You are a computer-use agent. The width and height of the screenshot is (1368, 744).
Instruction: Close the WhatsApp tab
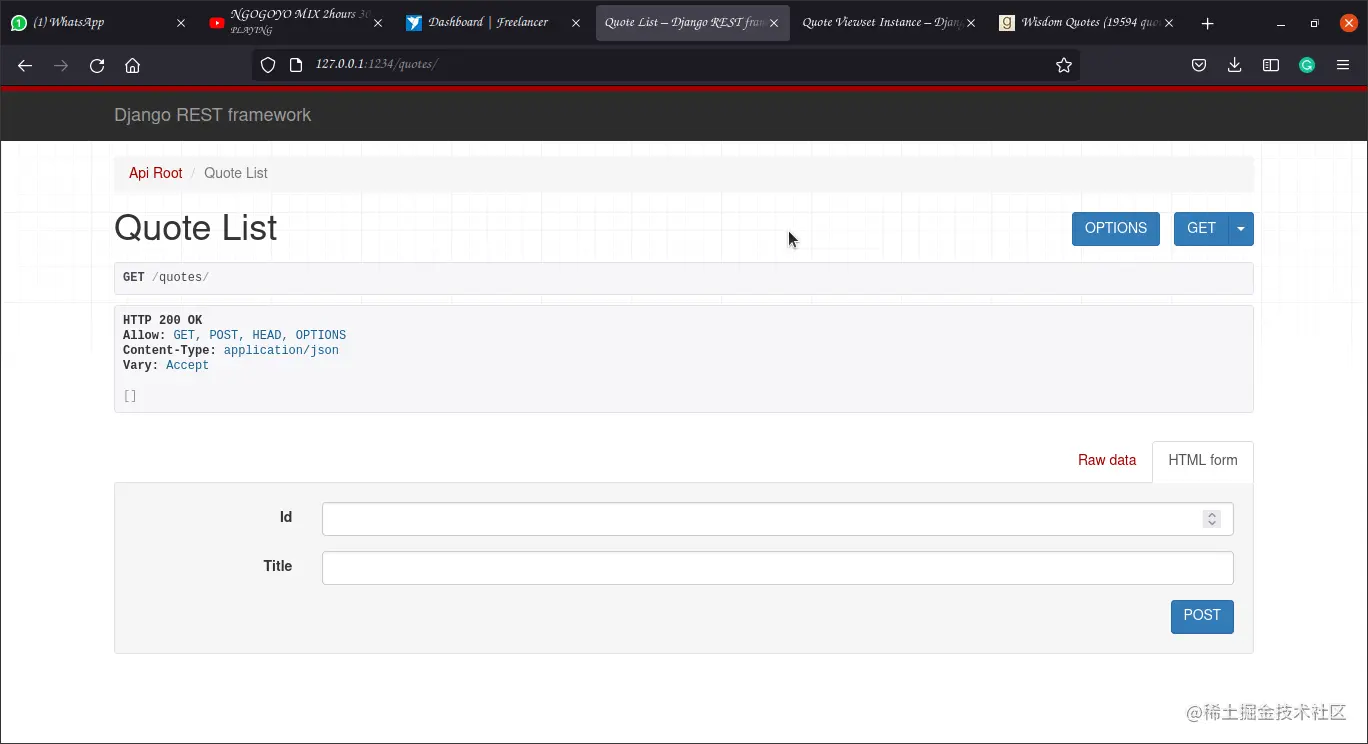coord(181,23)
